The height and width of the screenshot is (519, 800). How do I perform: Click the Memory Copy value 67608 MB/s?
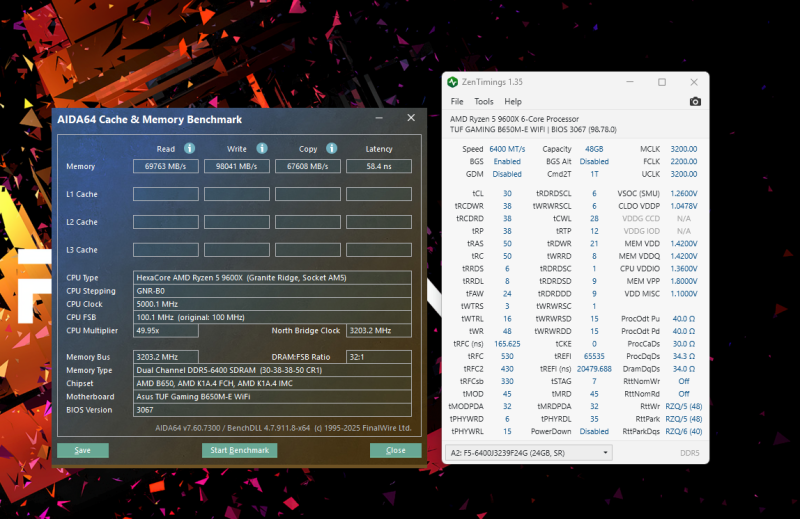(308, 166)
